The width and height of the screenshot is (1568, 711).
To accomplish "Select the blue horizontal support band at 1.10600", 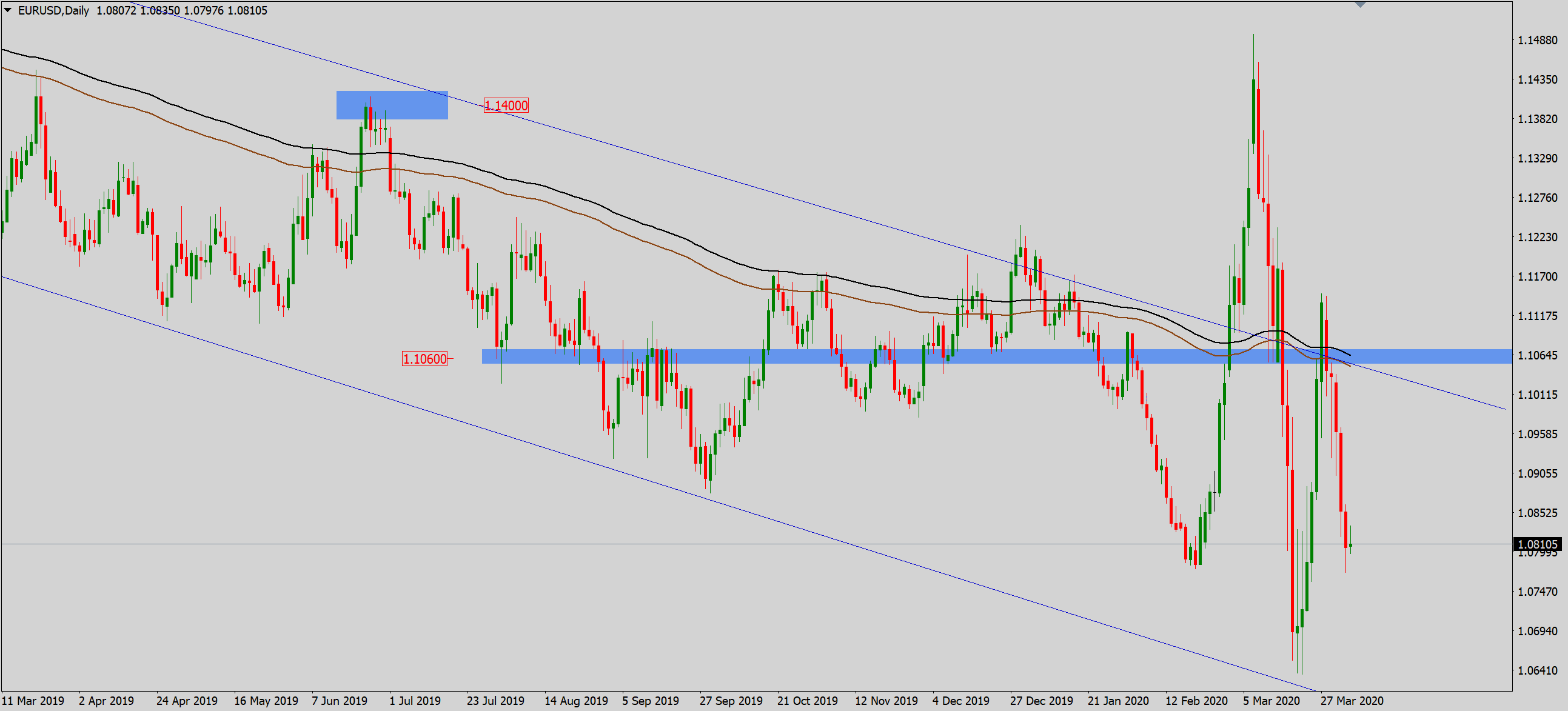I will (x=996, y=356).
